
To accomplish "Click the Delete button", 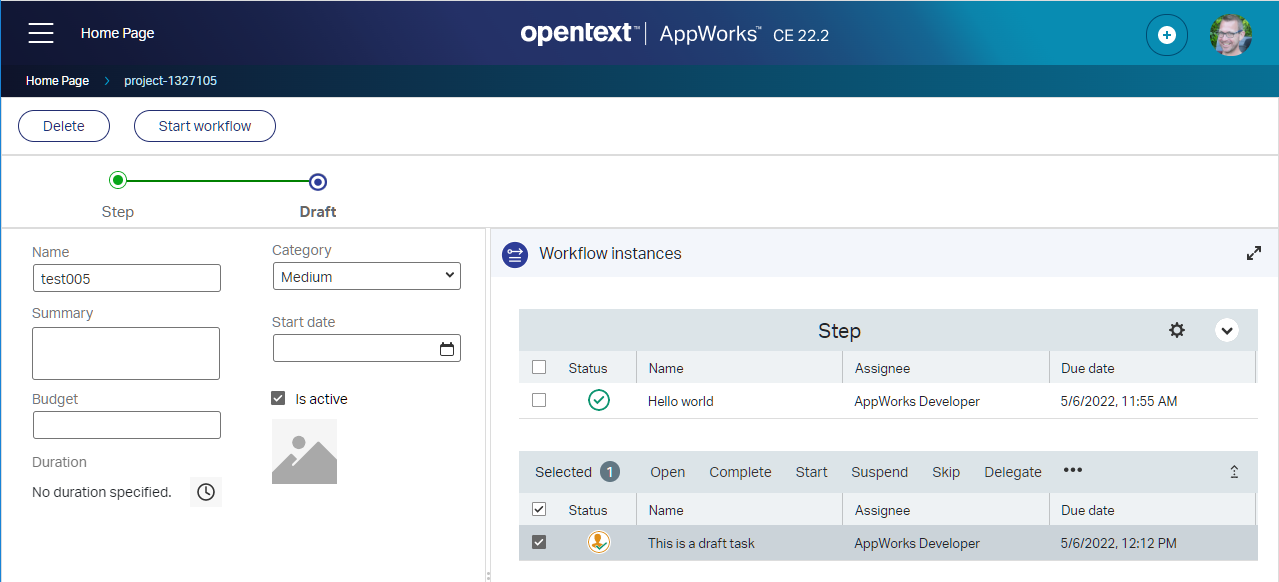I will [64, 126].
